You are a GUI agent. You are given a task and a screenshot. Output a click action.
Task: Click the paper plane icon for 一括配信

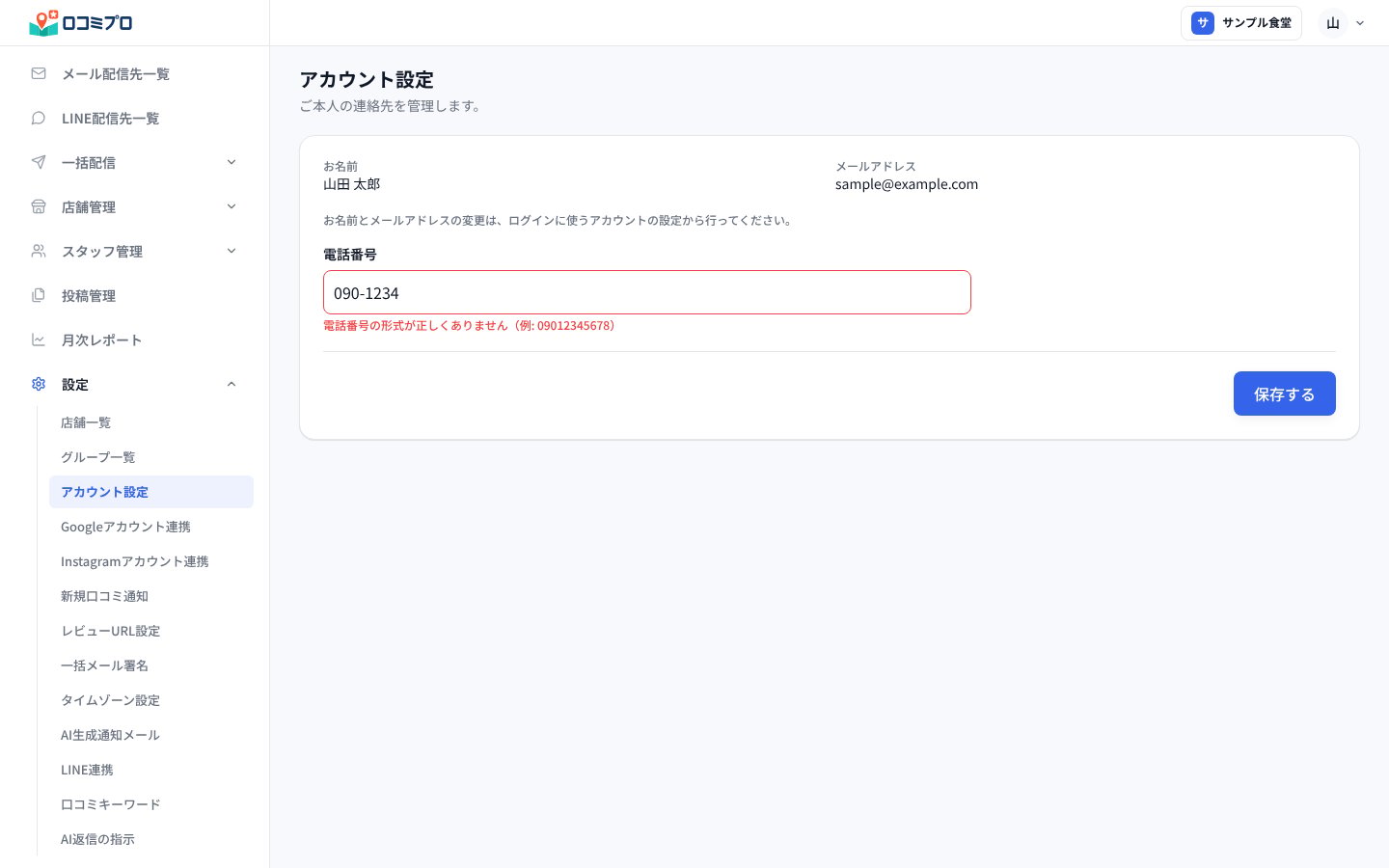point(39,162)
